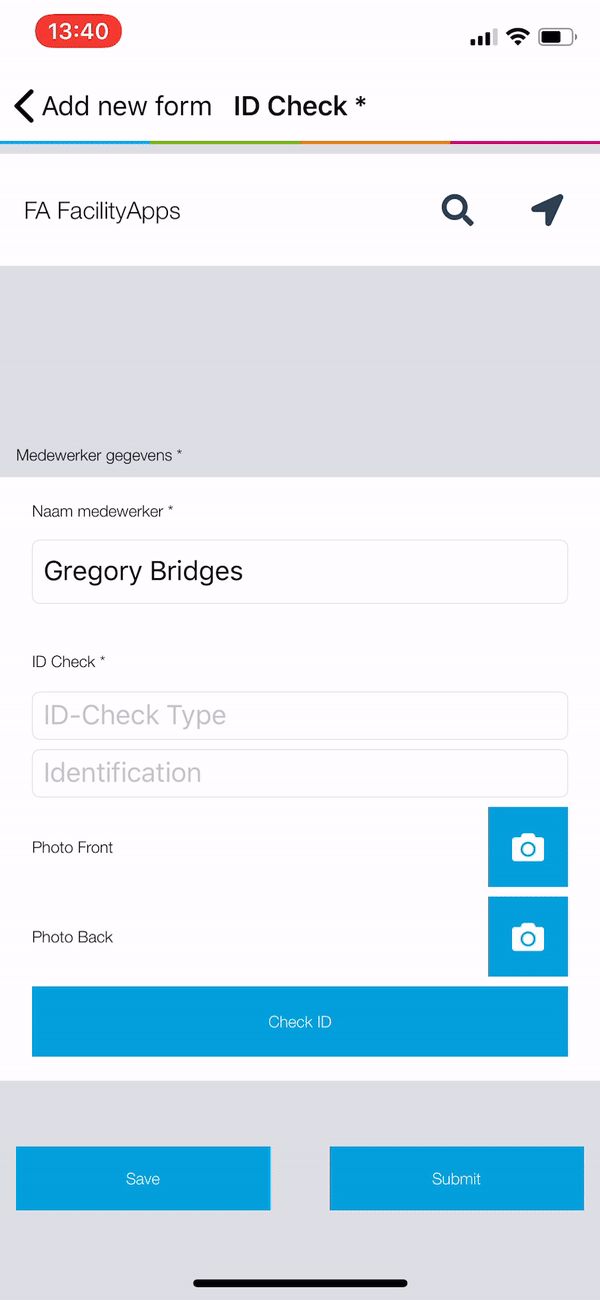
Task: Tap the Photo Front label
Action: [72, 847]
